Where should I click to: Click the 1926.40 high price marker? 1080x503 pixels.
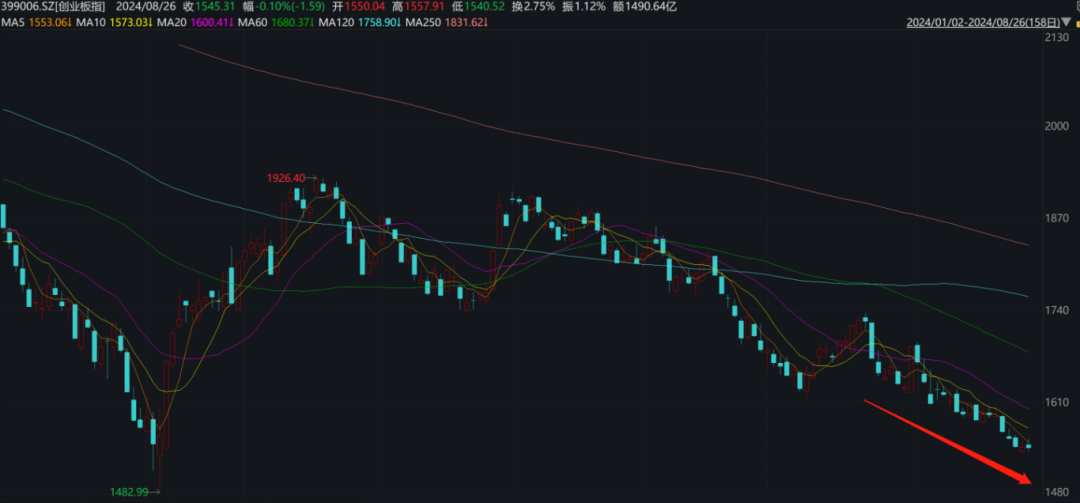[x=286, y=178]
